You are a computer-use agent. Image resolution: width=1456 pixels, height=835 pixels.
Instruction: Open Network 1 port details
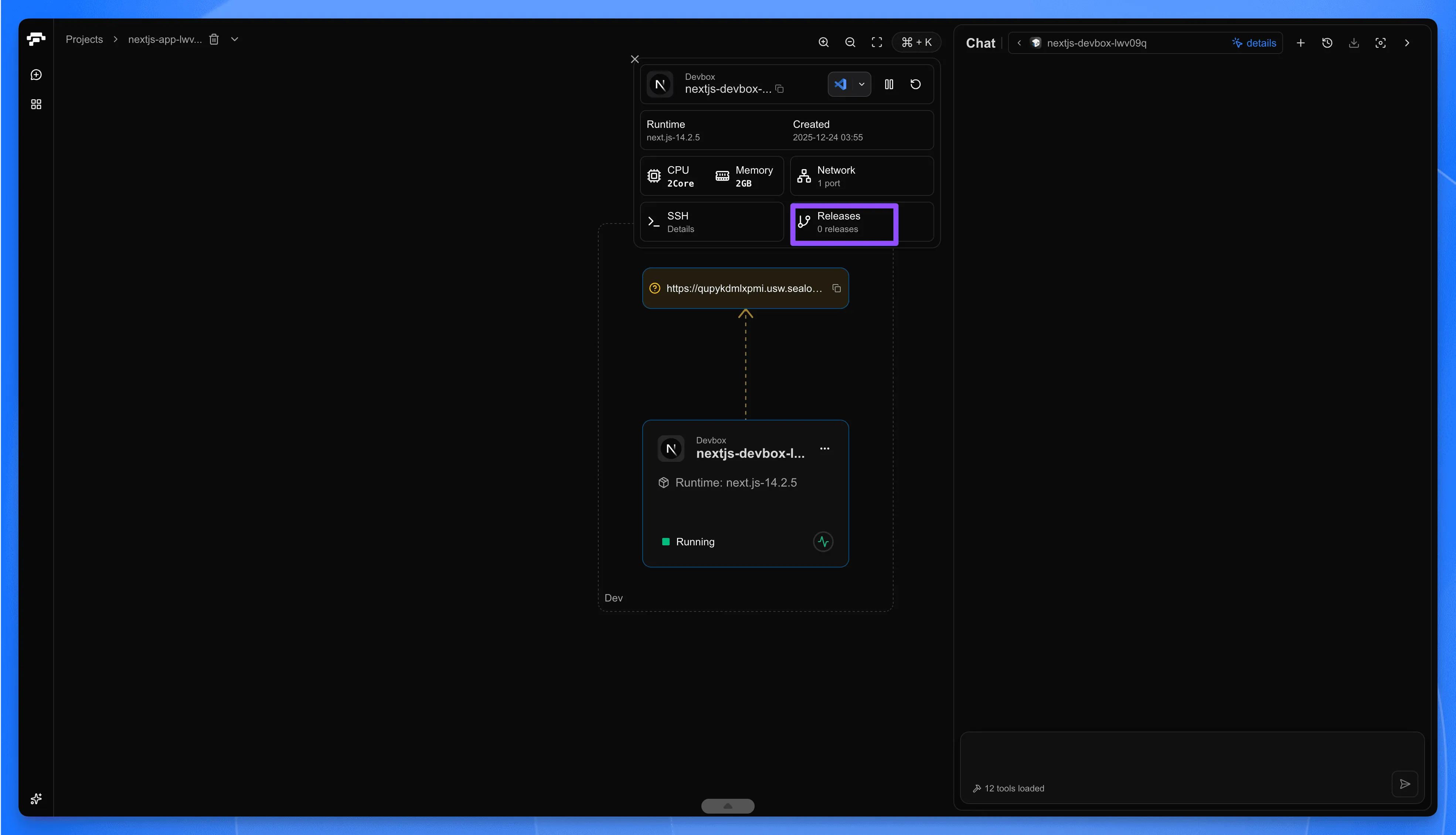click(862, 176)
